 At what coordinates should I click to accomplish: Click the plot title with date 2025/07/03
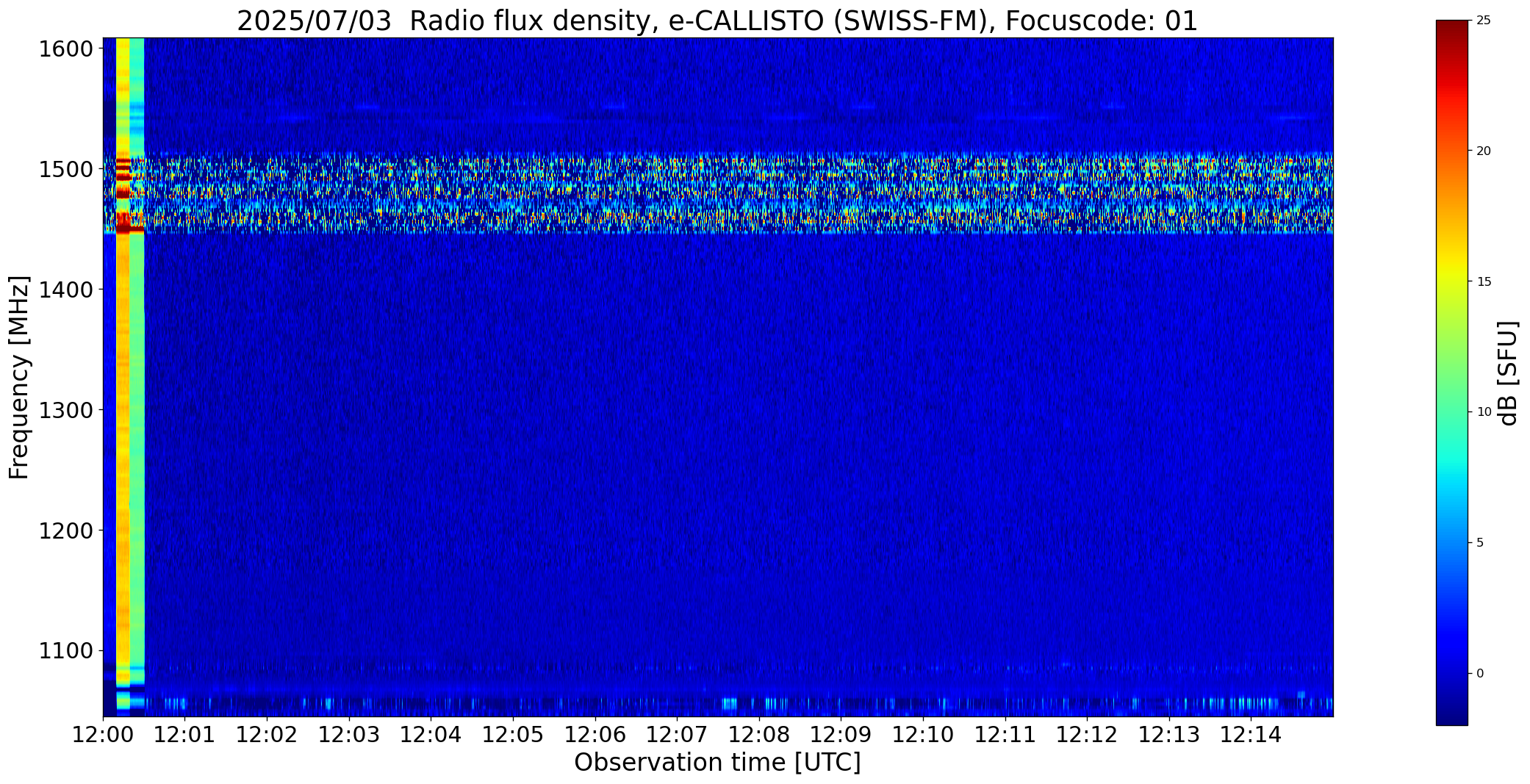(717, 21)
